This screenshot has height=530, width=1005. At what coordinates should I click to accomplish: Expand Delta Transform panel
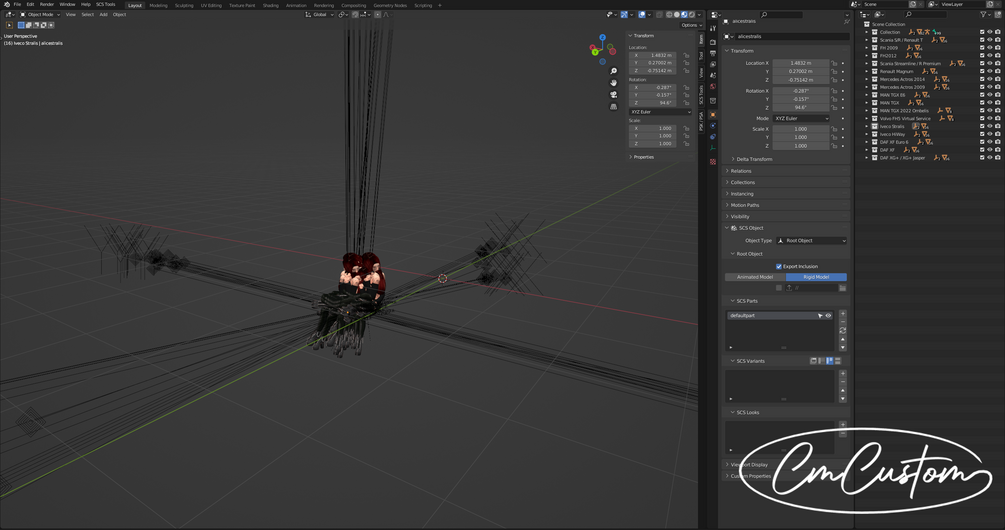tap(754, 159)
